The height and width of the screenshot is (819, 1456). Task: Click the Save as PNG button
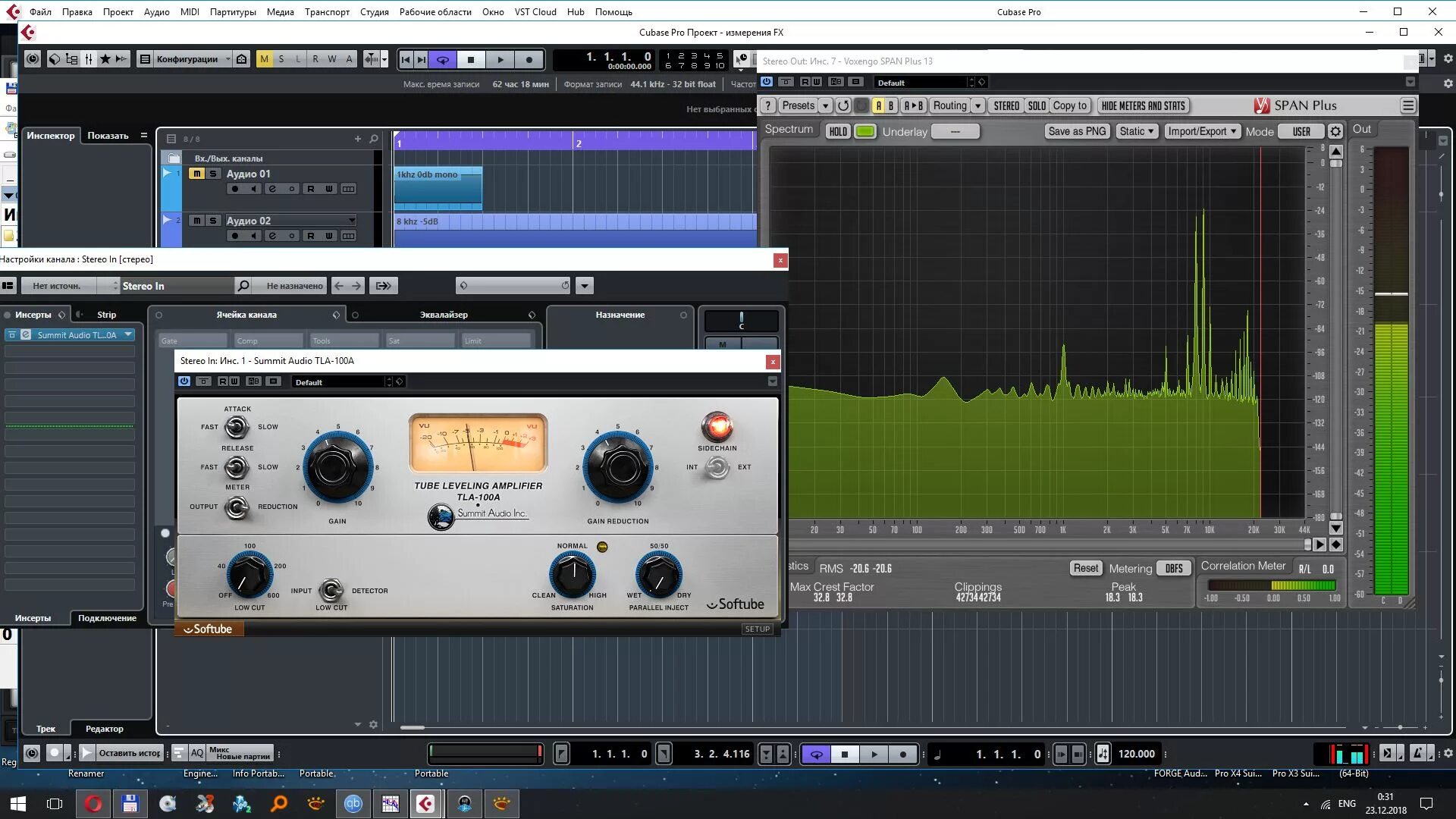(x=1076, y=131)
